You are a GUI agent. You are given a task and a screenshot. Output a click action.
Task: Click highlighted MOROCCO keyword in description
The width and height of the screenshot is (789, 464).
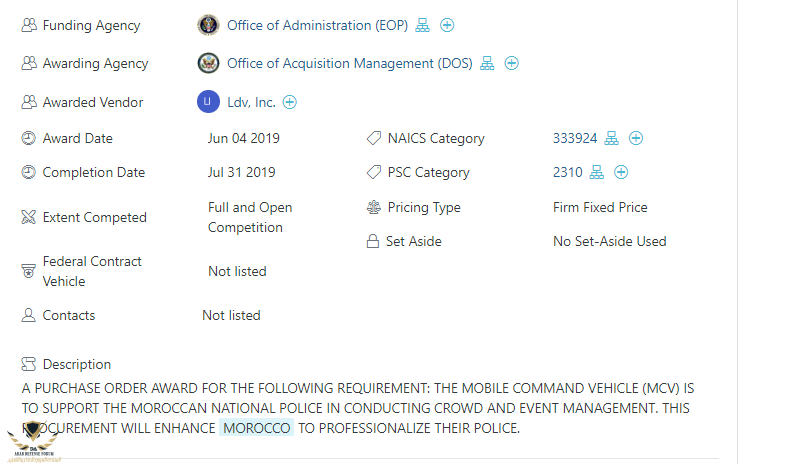[257, 428]
